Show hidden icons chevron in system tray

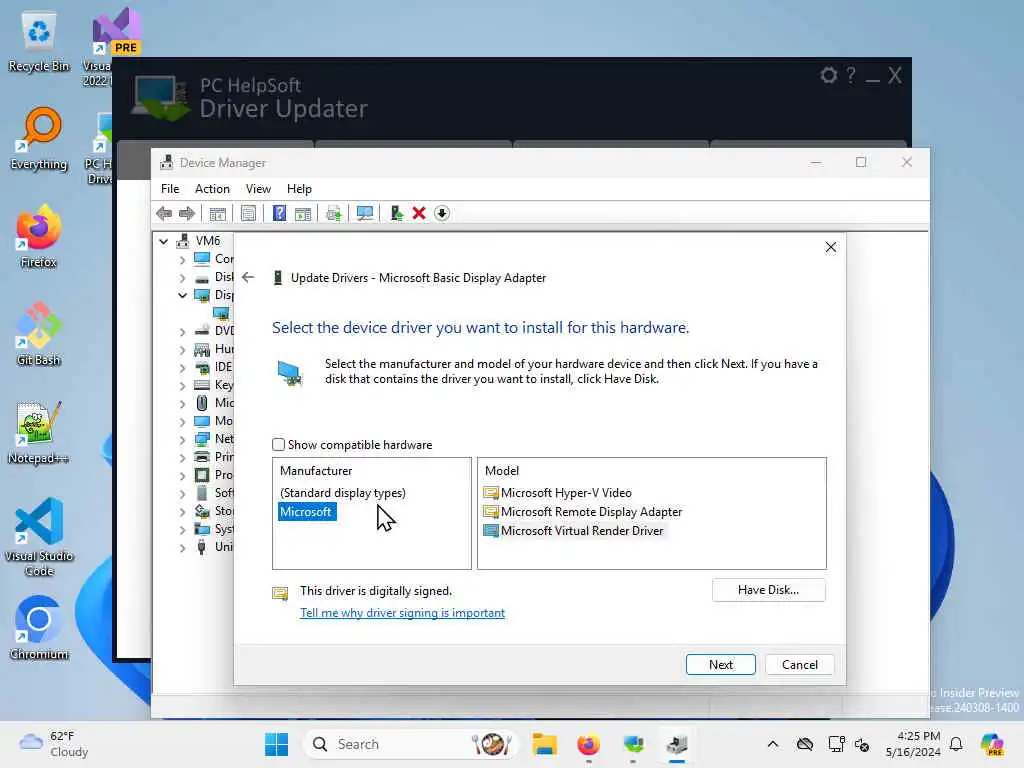click(773, 744)
